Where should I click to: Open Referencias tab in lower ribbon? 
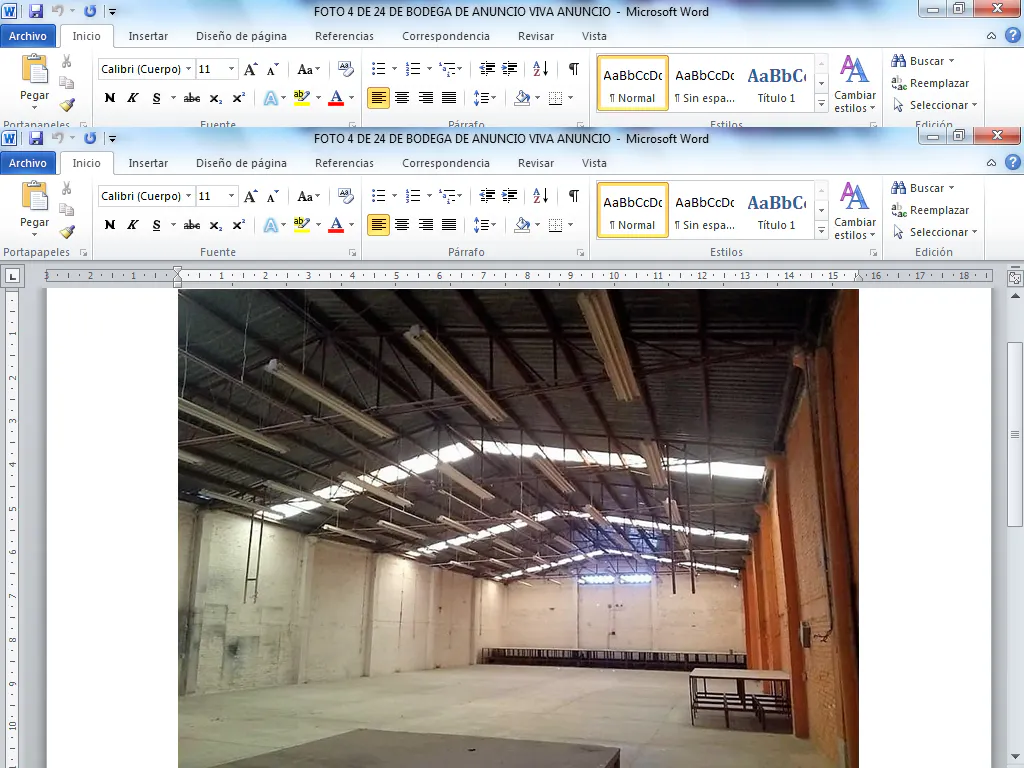coord(344,163)
